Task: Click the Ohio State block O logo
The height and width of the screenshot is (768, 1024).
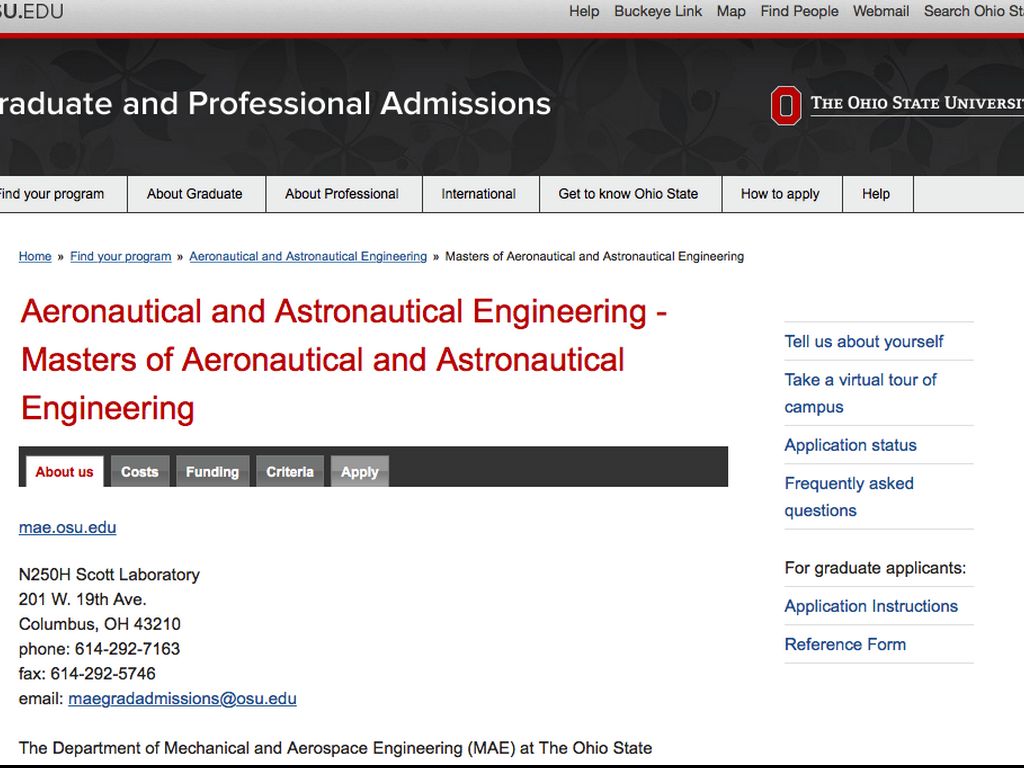Action: point(786,105)
